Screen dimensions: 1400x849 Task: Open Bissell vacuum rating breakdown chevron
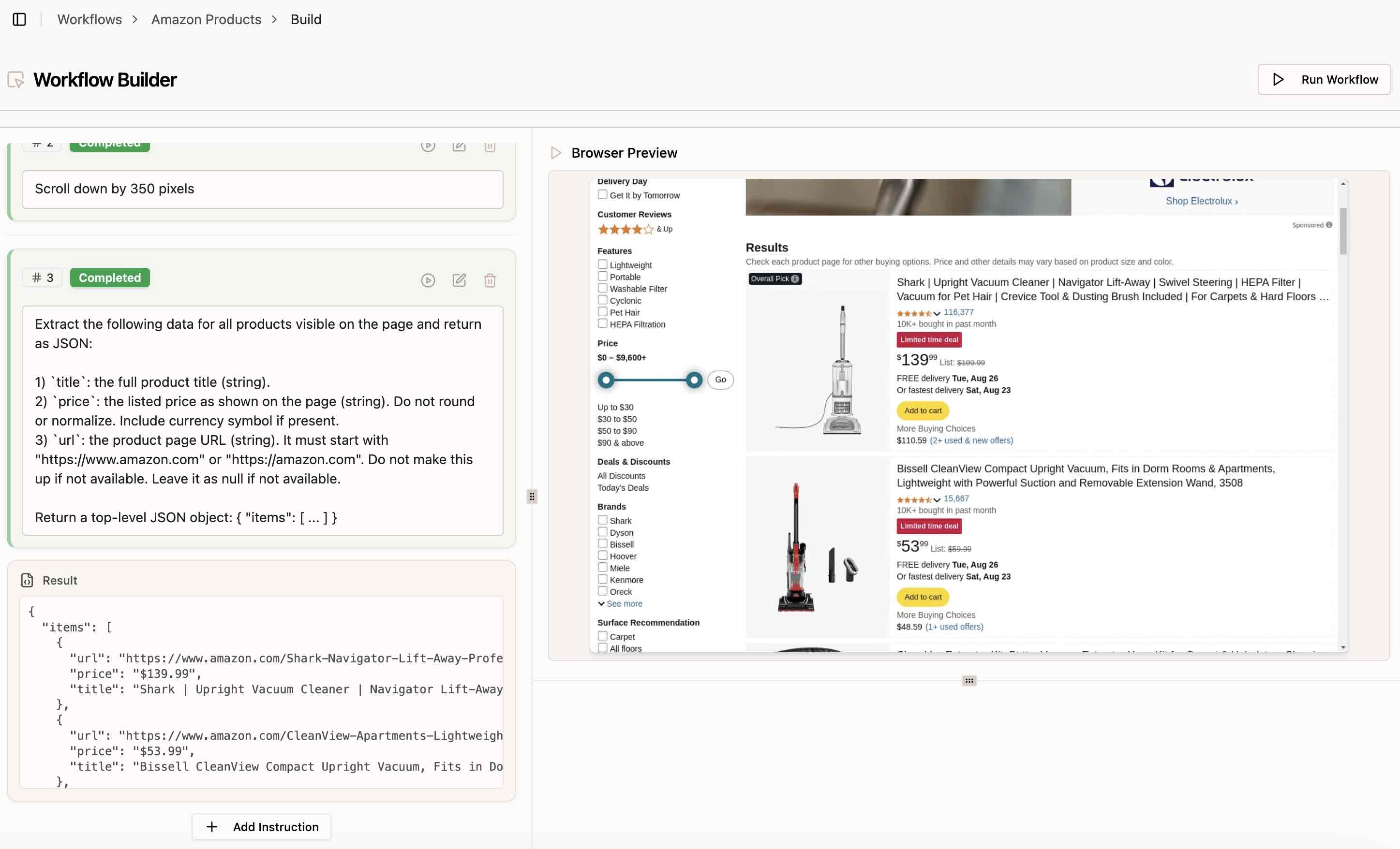pos(937,500)
